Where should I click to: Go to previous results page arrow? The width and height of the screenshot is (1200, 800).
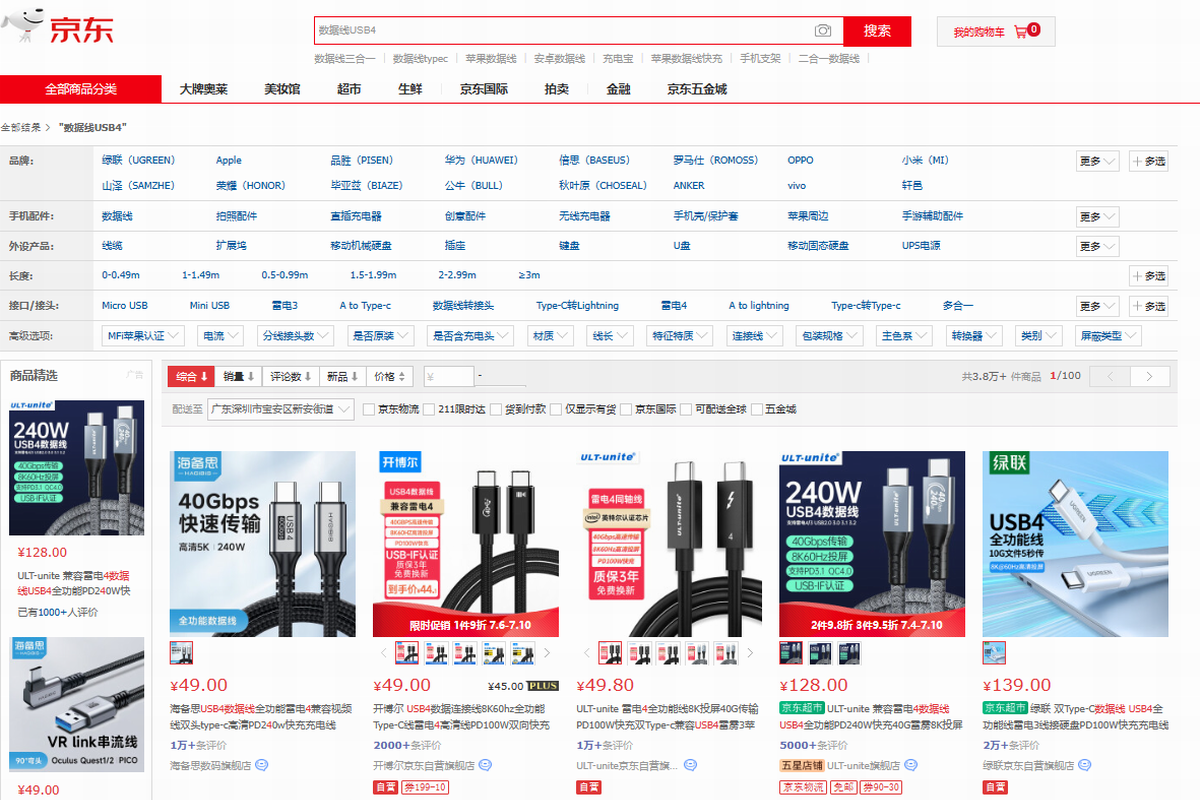[x=1110, y=376]
